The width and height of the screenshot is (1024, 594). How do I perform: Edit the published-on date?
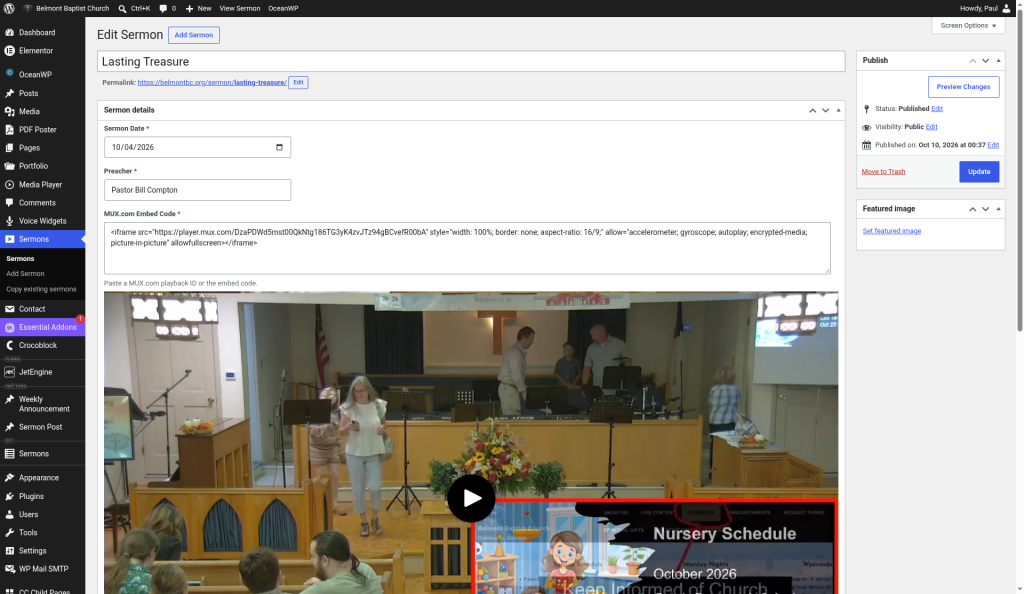point(993,145)
